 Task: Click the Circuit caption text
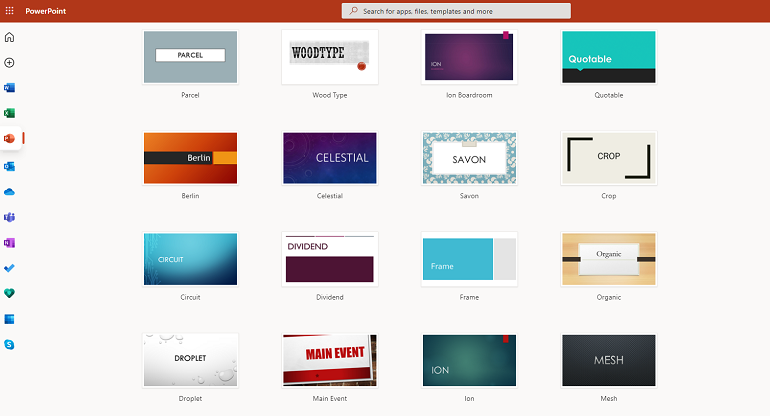click(191, 297)
